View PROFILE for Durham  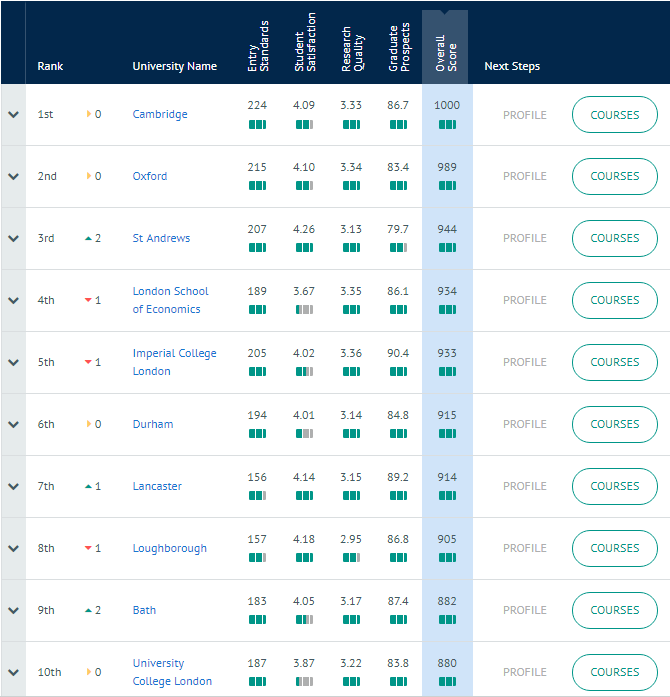click(x=525, y=425)
